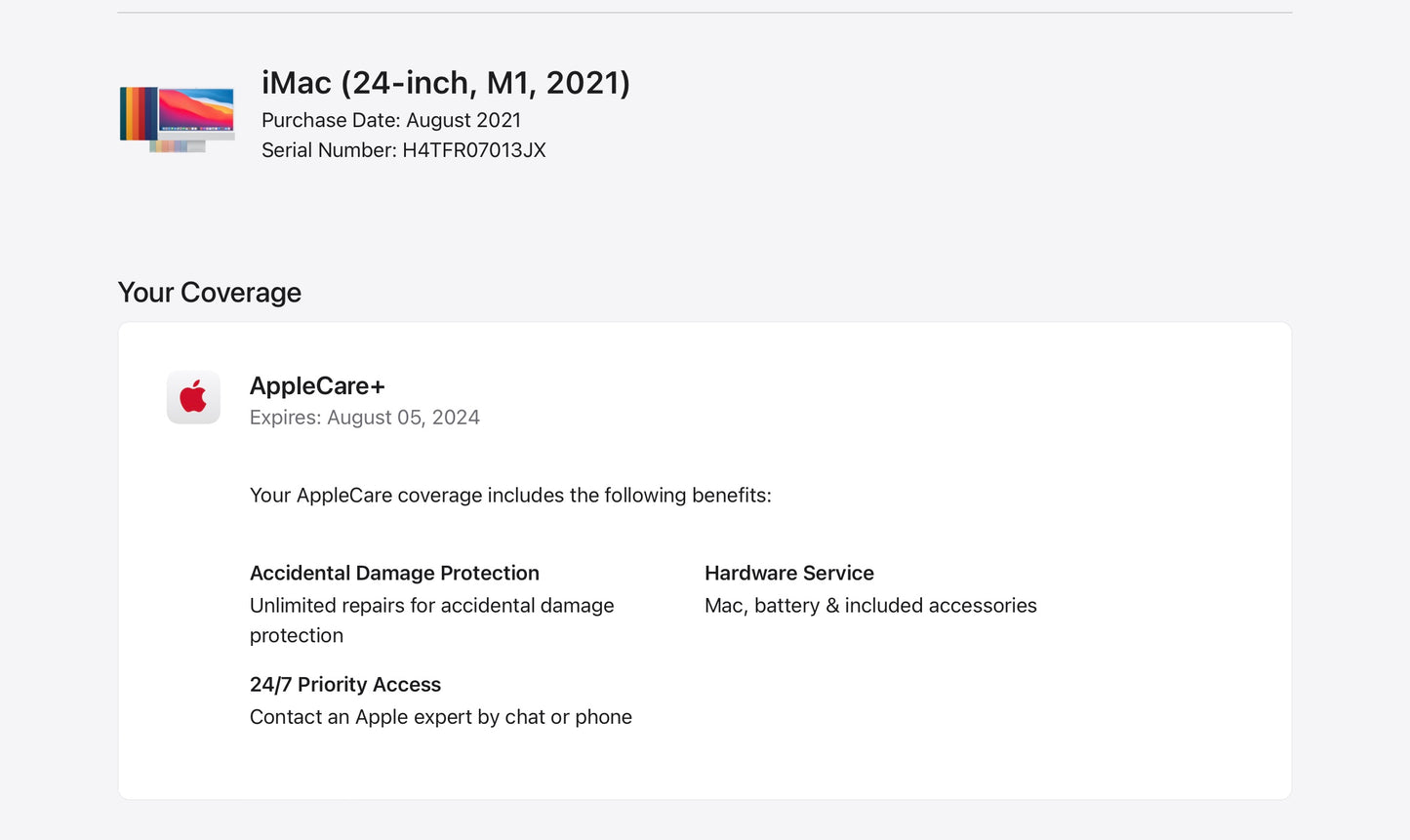Click the horizontal divider line above product
The width and height of the screenshot is (1410, 840).
point(705,13)
